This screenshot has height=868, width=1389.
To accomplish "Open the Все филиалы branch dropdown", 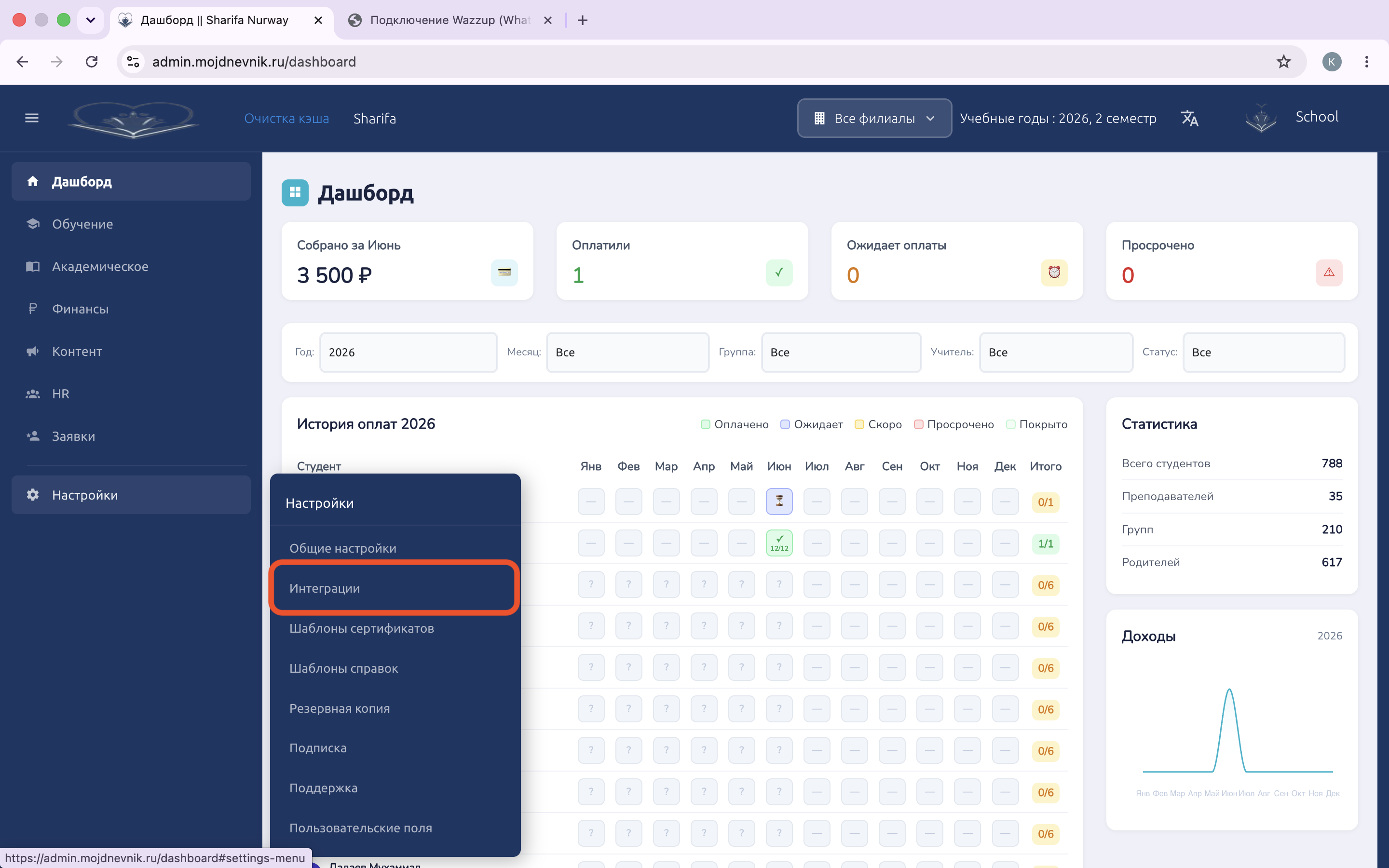I will pyautogui.click(x=874, y=118).
